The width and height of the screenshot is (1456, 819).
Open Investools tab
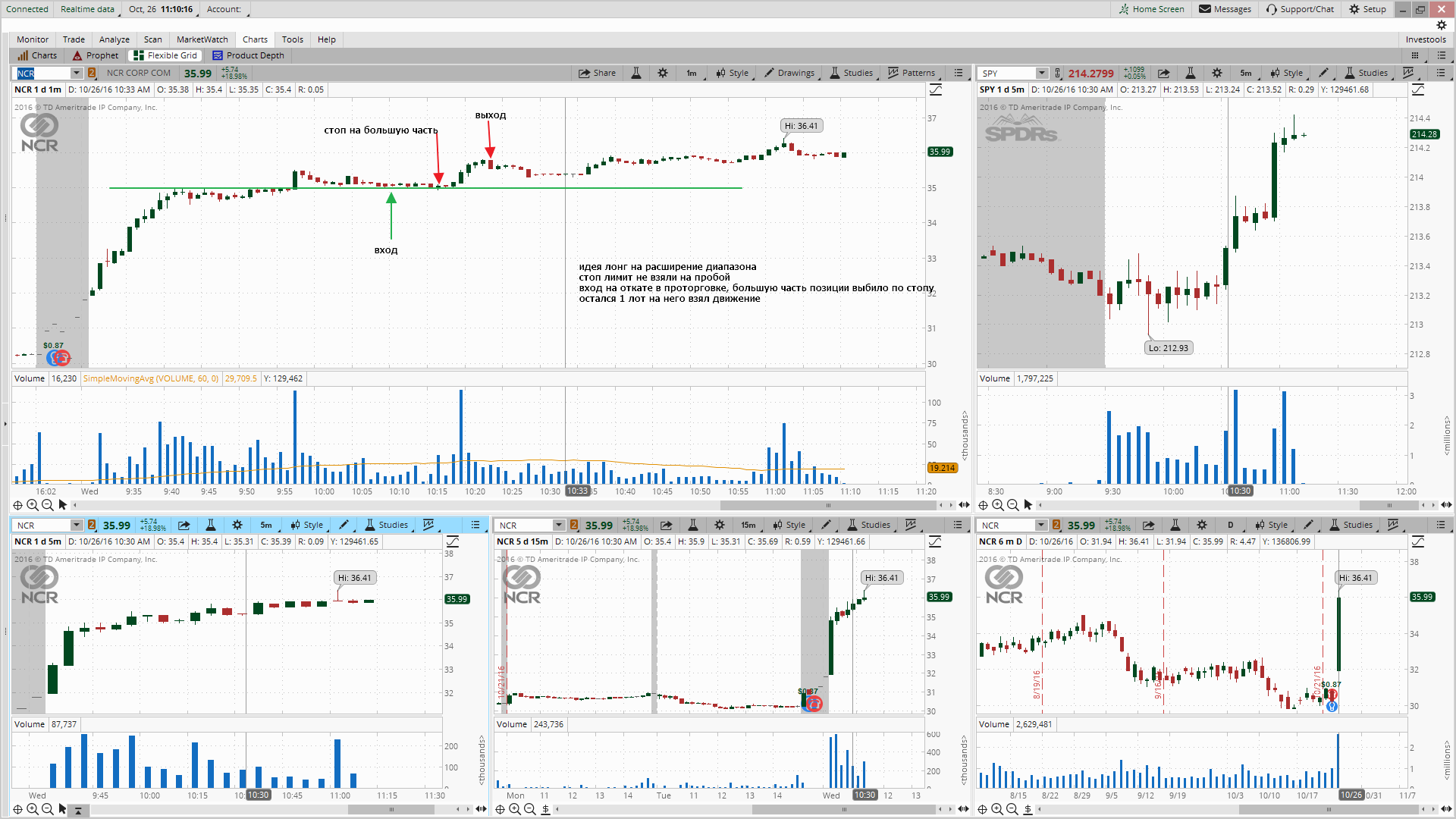[x=1426, y=39]
